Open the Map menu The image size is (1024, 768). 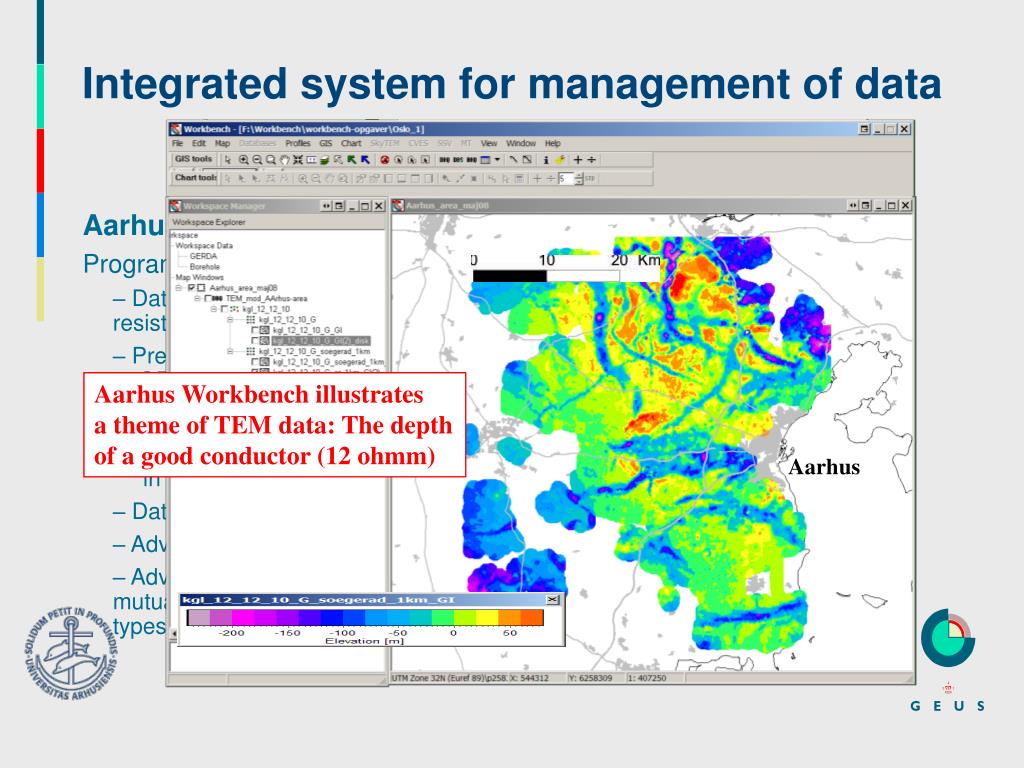click(x=222, y=143)
